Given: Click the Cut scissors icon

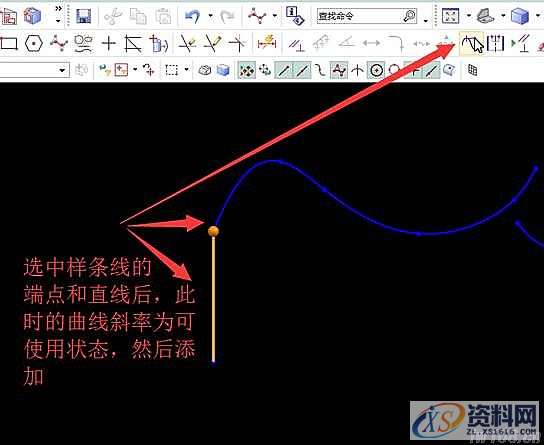Looking at the screenshot, I should click(x=113, y=16).
